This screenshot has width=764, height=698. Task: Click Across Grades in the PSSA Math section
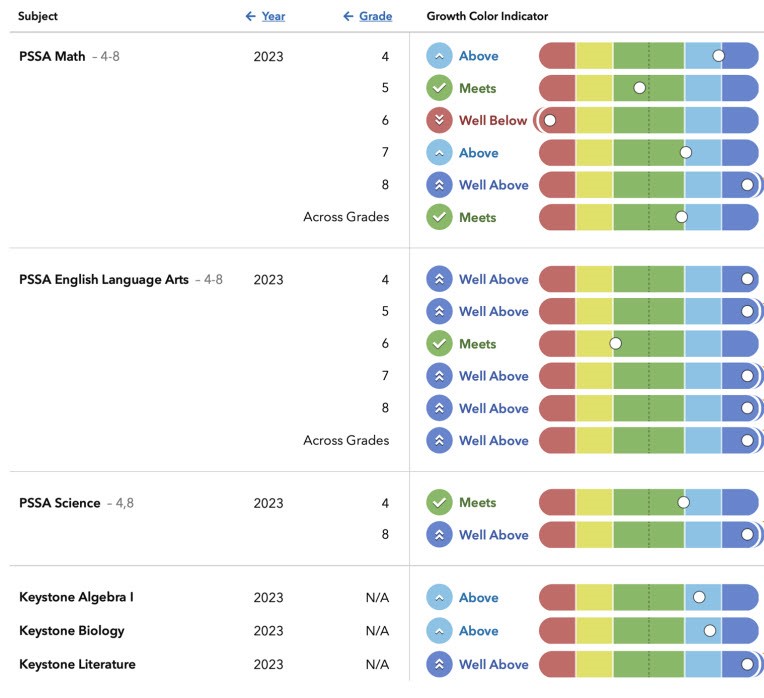[x=346, y=217]
